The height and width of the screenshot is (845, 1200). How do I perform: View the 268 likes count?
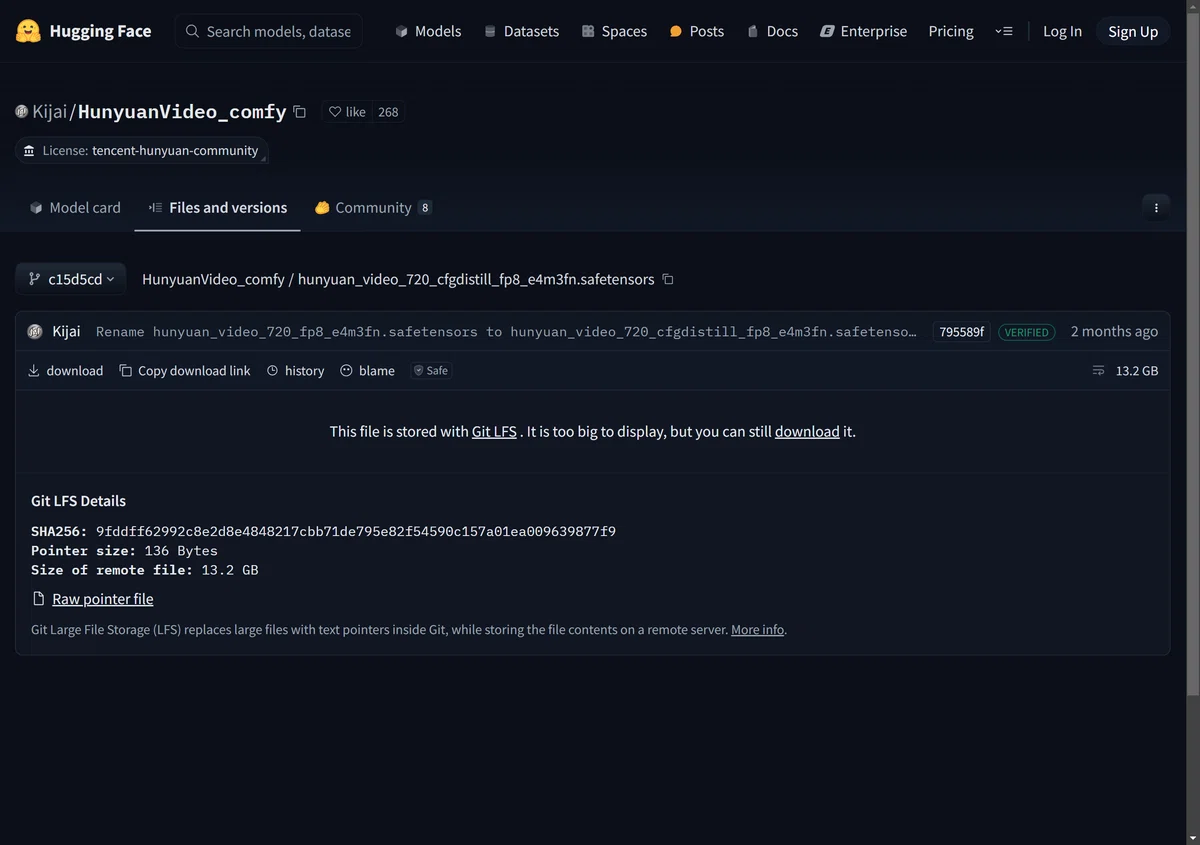click(388, 112)
